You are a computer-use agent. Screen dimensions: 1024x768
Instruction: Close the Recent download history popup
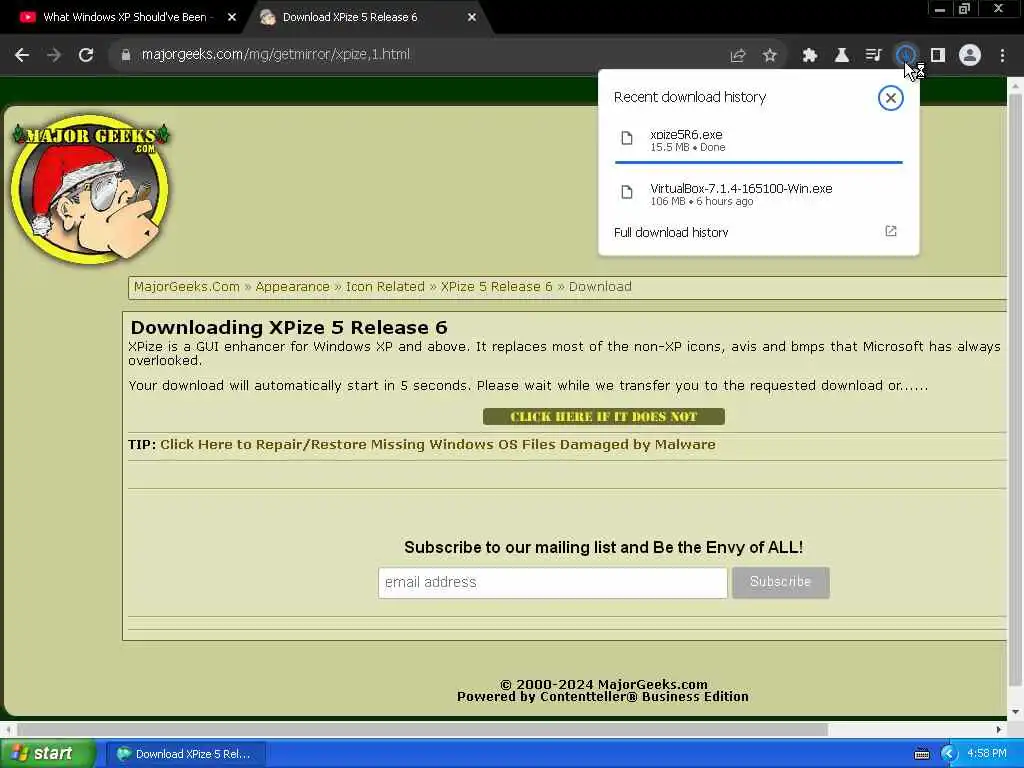coord(890,98)
